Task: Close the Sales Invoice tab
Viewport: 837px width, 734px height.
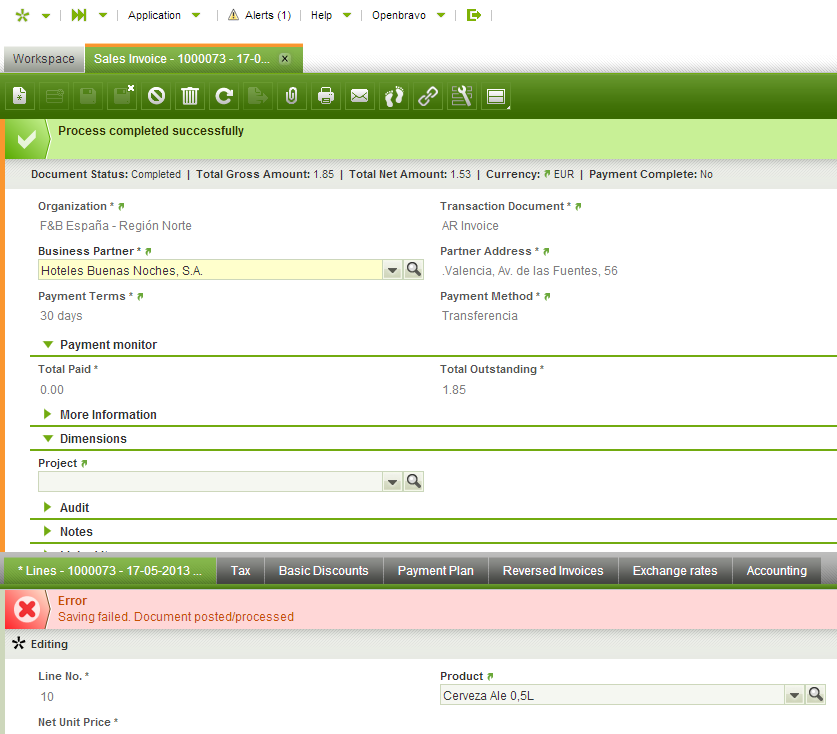Action: point(285,58)
